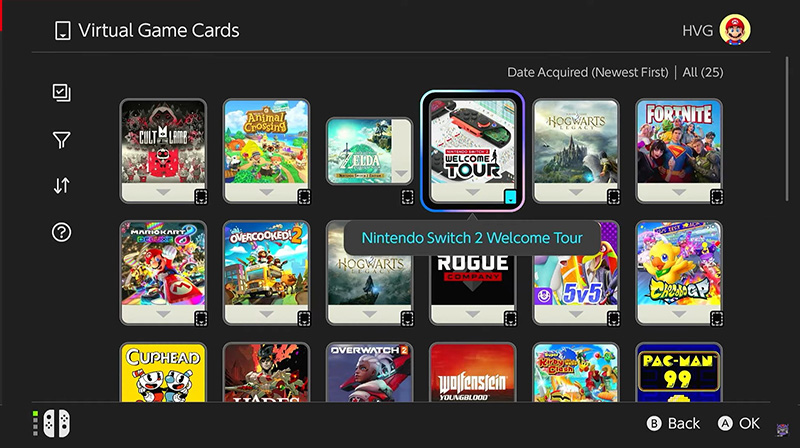Expand the arrow under Animal Crossing card
Screen dimensions: 800x448
click(x=266, y=192)
